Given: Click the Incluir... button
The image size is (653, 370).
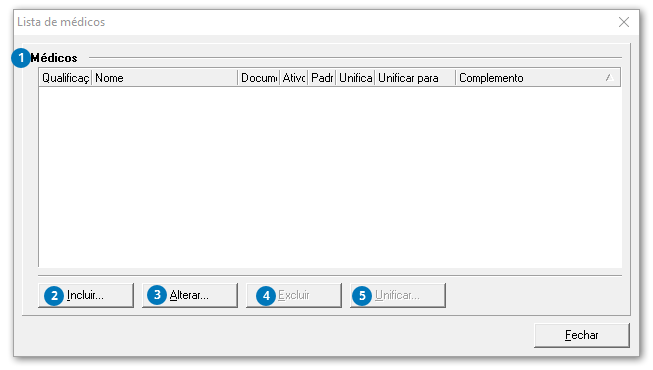Looking at the screenshot, I should tap(86, 295).
